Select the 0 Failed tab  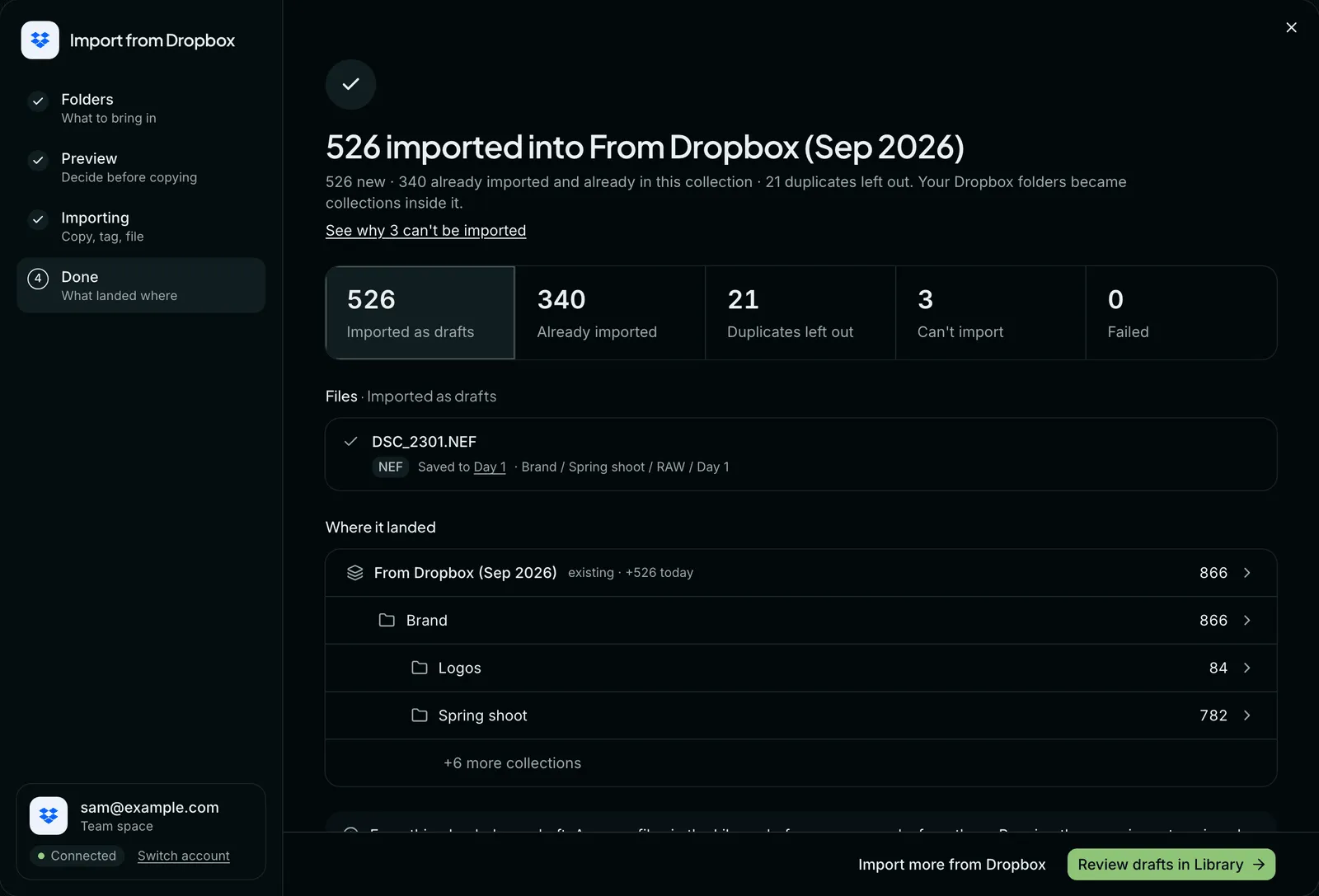coord(1181,312)
